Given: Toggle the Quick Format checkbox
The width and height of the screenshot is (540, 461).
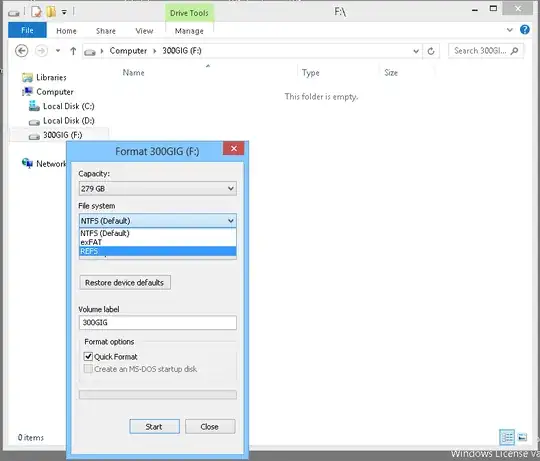Looking at the screenshot, I should click(x=88, y=356).
